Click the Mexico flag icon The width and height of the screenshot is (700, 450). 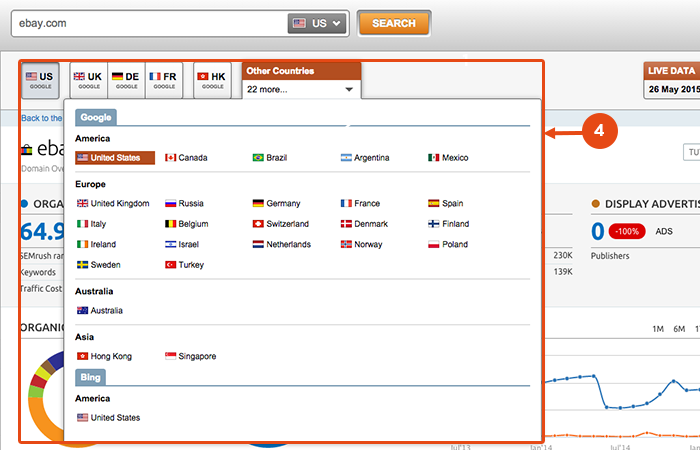tap(433, 158)
